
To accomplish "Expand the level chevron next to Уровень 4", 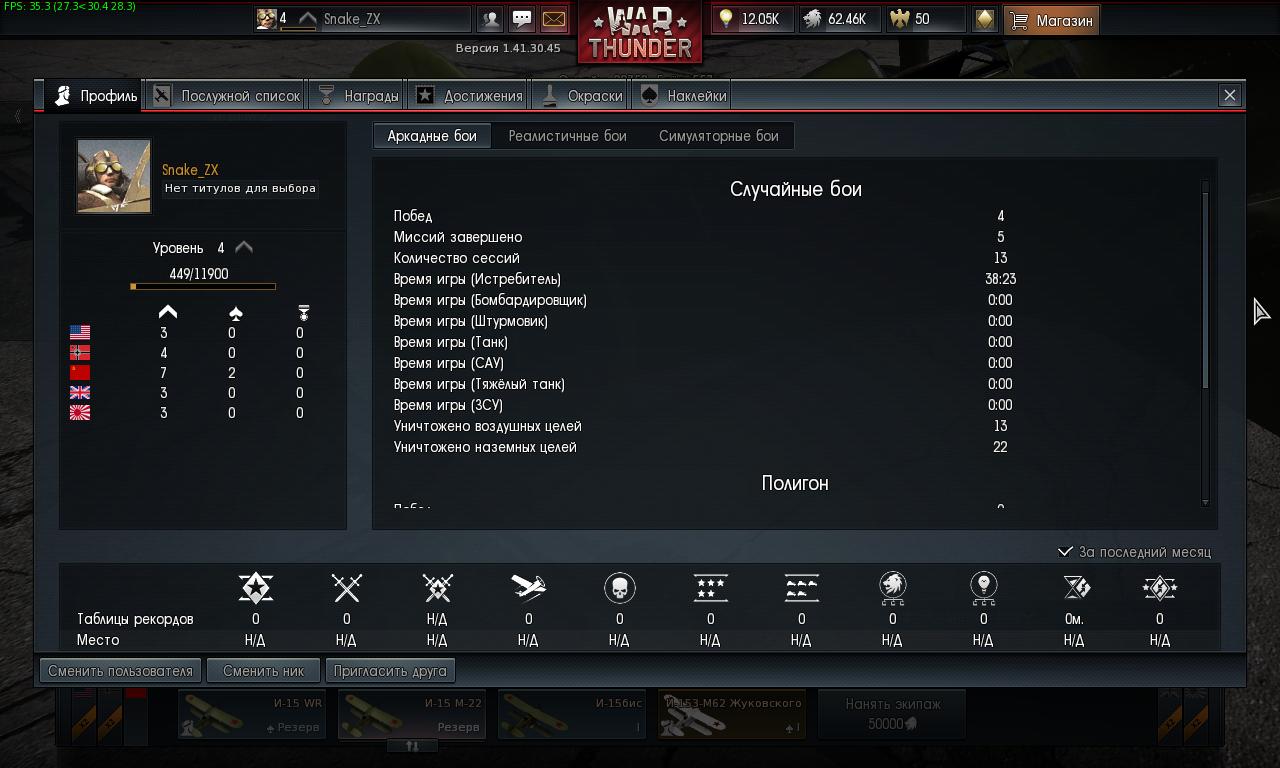I will click(x=244, y=247).
